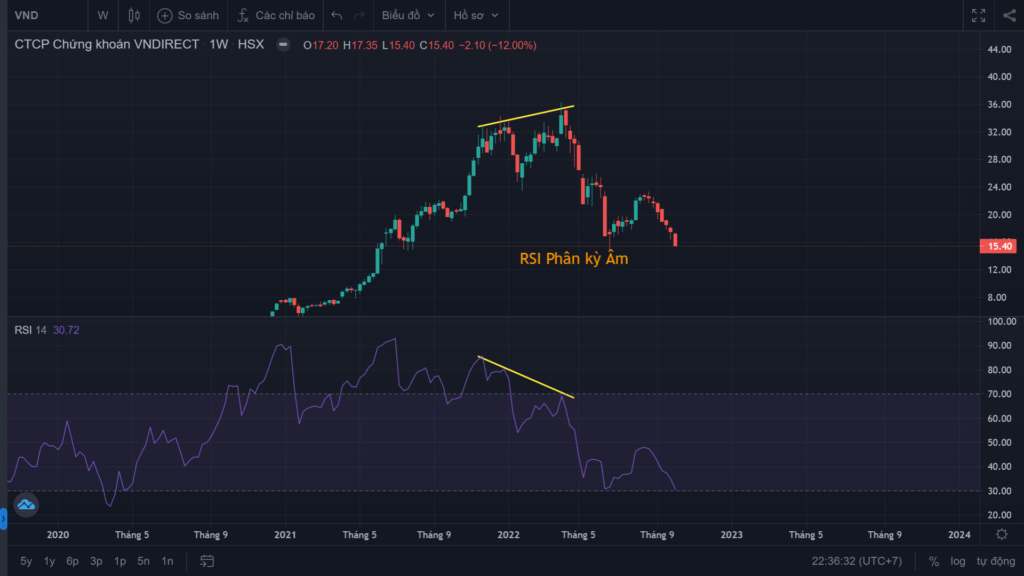Set the time range to 1p
This screenshot has width=1024, height=576.
tap(120, 561)
